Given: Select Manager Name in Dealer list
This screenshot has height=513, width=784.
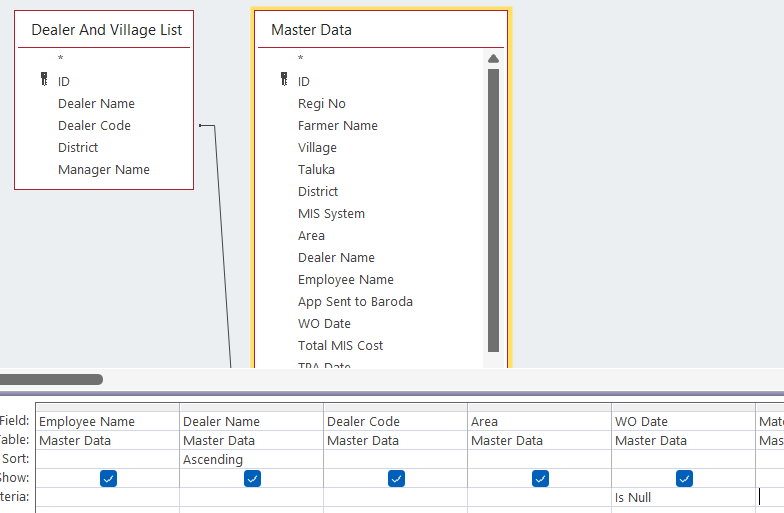Looking at the screenshot, I should pos(104,170).
